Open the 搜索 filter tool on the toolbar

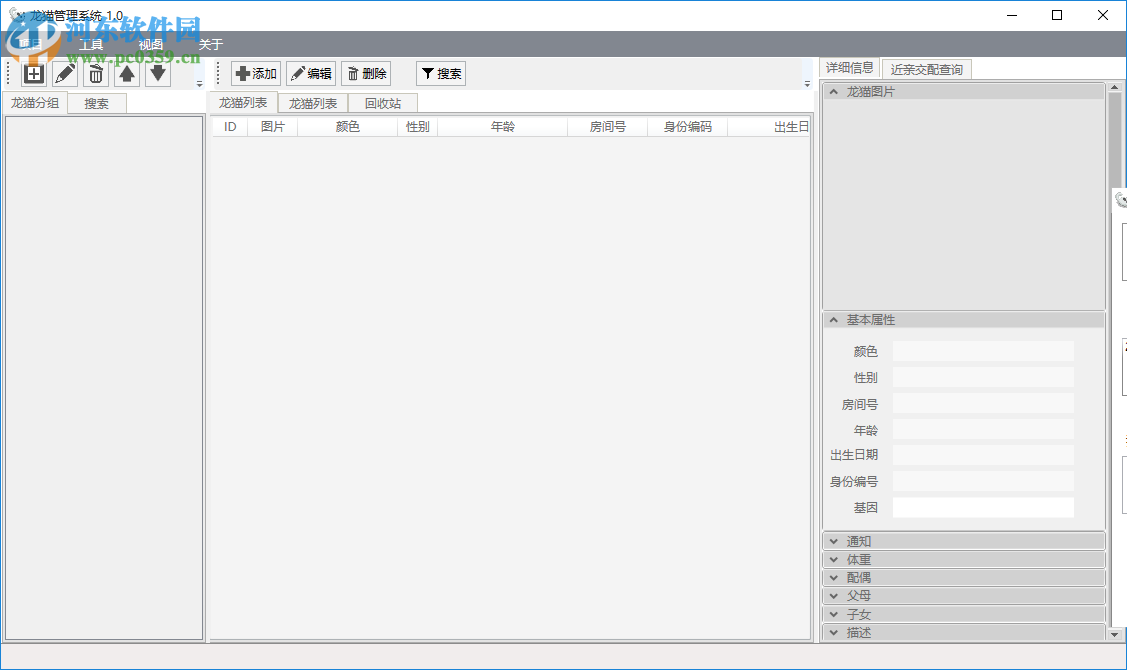point(439,73)
